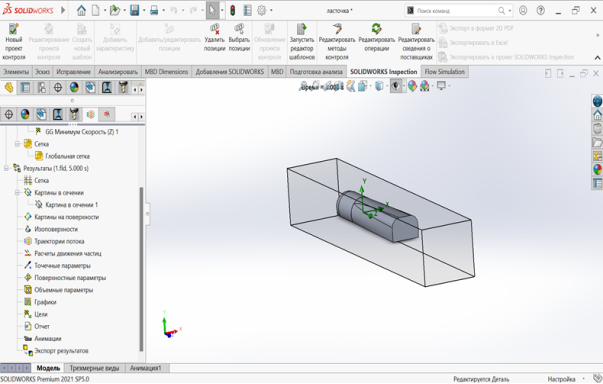
Task: Click Запустить редактор шаблонов button
Action: (x=302, y=42)
